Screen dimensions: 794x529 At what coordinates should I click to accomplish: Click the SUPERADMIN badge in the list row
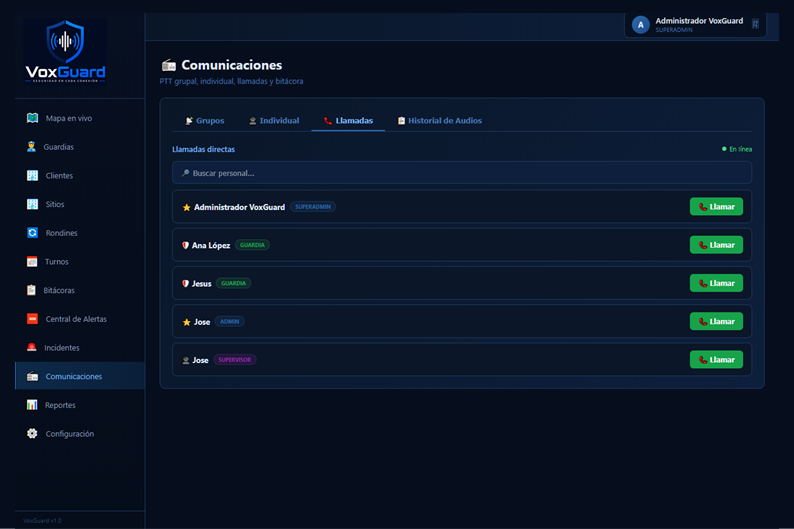313,207
